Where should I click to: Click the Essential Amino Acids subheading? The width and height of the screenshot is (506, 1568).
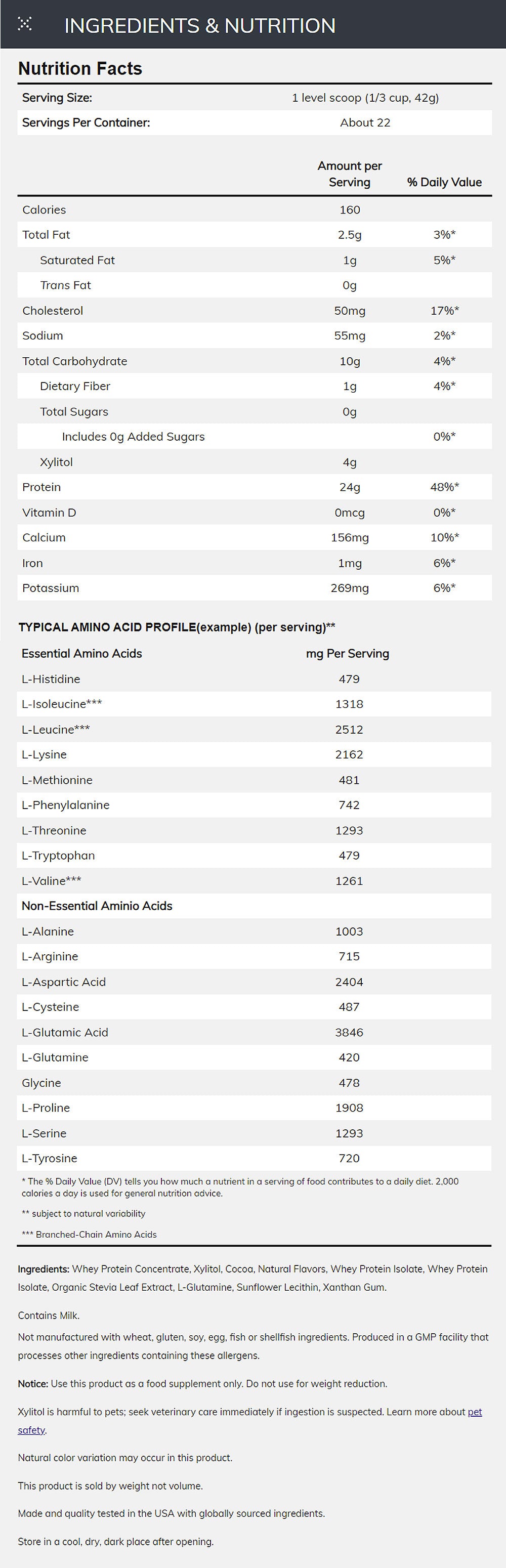point(81,653)
